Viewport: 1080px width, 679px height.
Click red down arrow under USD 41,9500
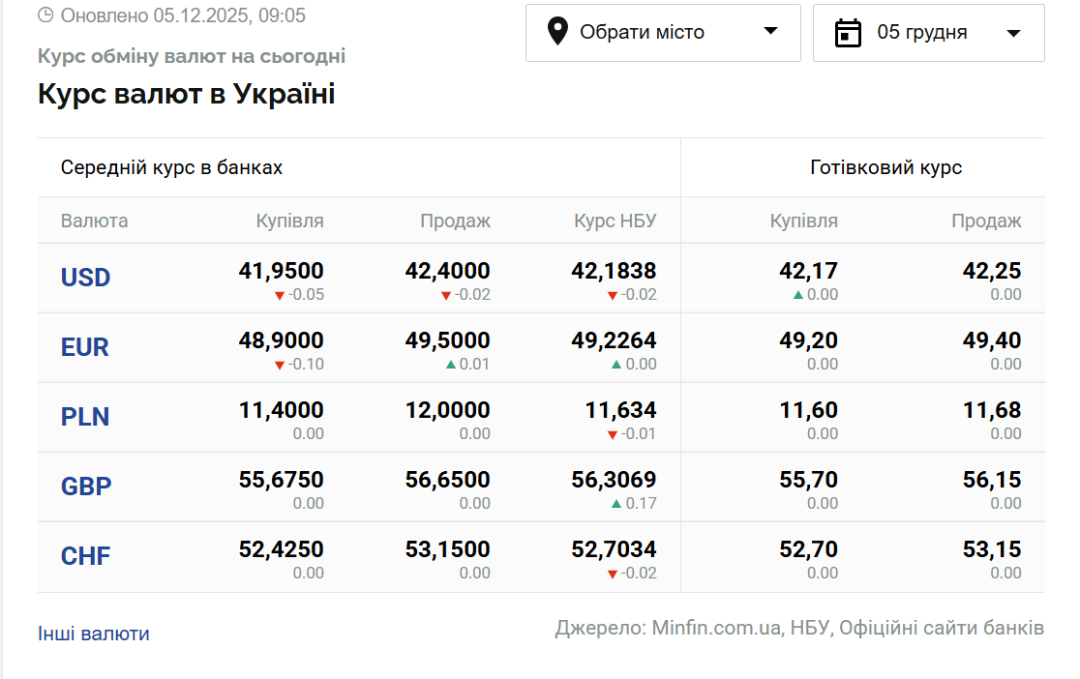click(280, 295)
